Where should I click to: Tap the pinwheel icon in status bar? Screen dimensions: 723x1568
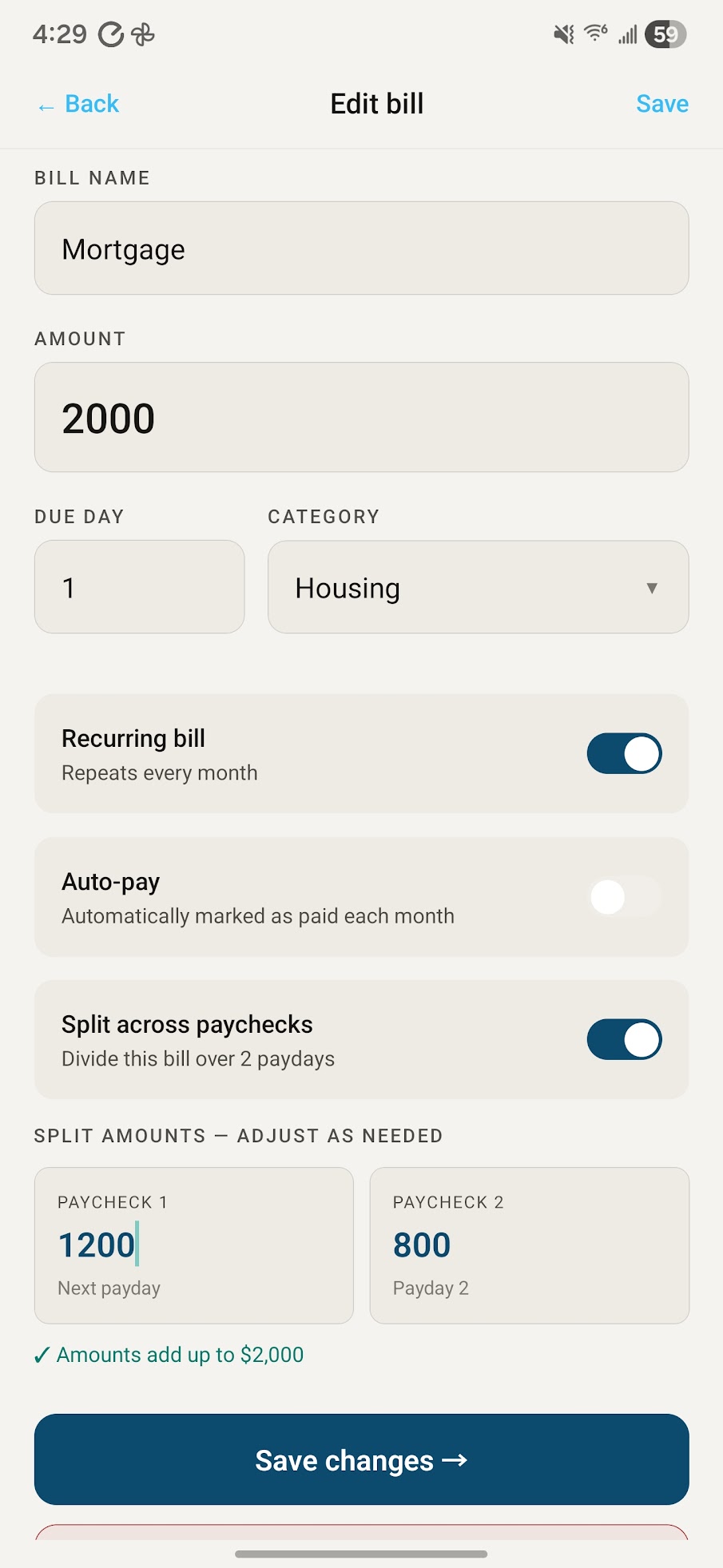[x=143, y=34]
